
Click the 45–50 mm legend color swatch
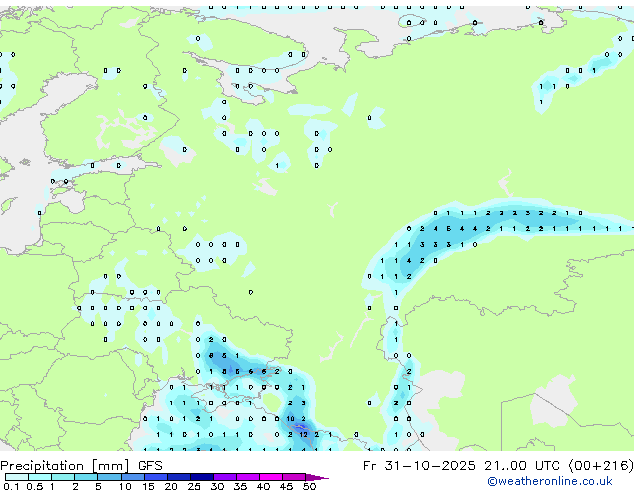(294, 477)
